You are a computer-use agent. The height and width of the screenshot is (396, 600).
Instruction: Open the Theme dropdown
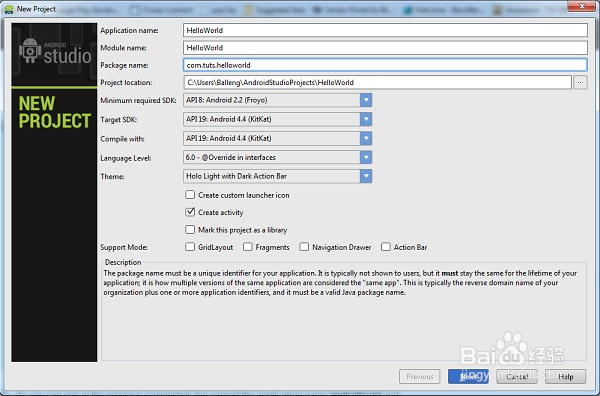pos(277,176)
